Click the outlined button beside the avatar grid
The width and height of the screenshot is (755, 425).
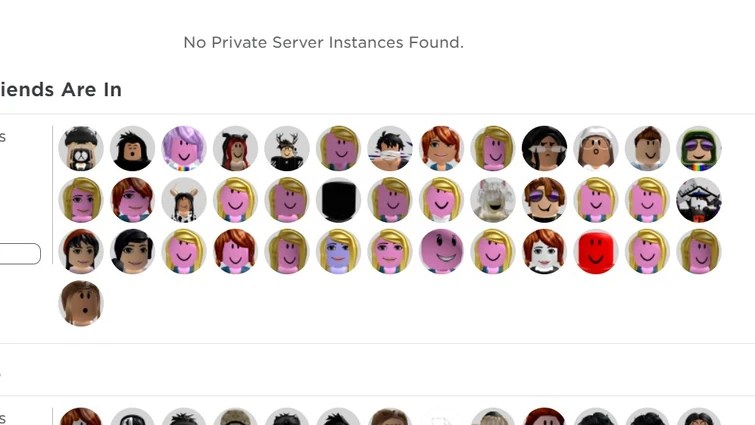[19, 254]
